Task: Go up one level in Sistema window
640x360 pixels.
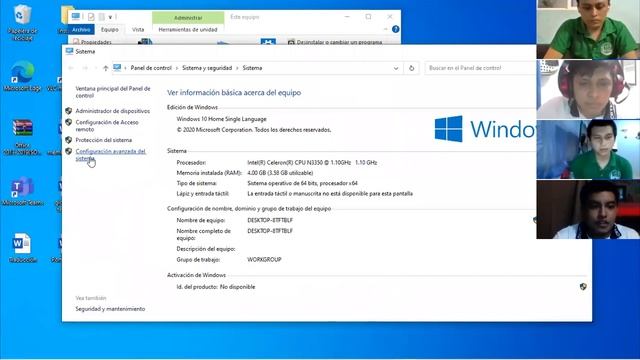Action: 105,68
